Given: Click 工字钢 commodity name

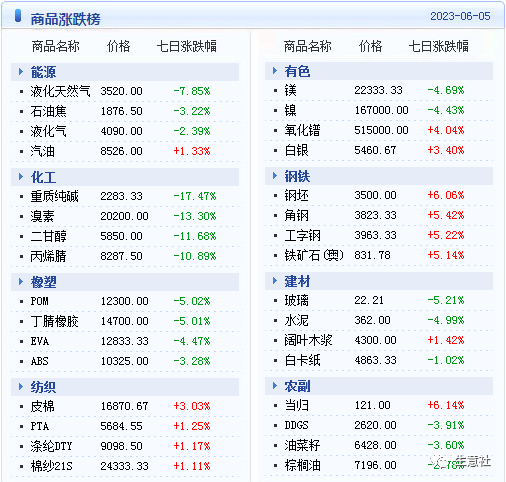Looking at the screenshot, I should click(x=302, y=235).
